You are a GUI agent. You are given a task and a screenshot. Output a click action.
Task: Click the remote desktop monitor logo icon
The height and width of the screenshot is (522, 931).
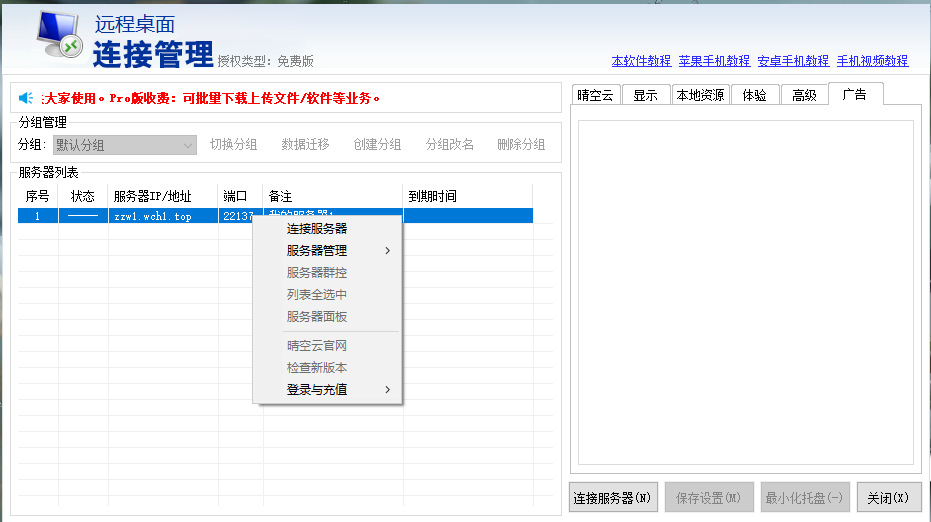(60, 37)
